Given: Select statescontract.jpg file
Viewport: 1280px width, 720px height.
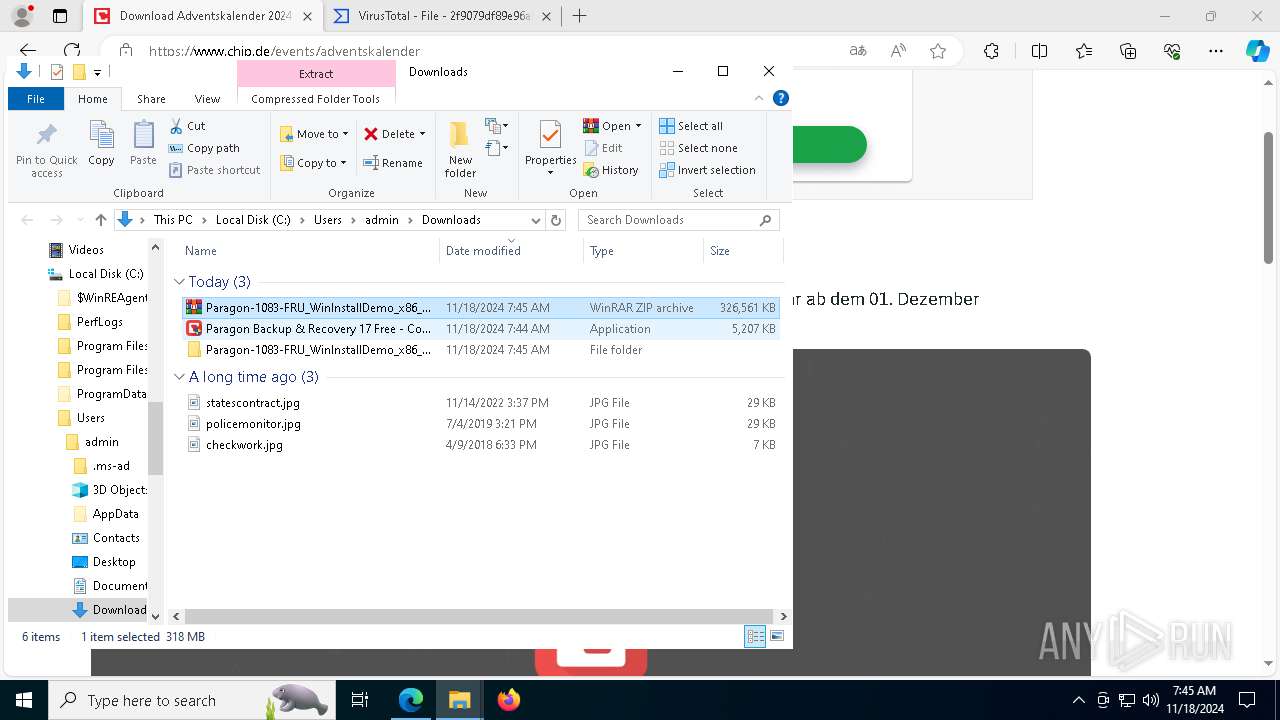Looking at the screenshot, I should (481, 403).
